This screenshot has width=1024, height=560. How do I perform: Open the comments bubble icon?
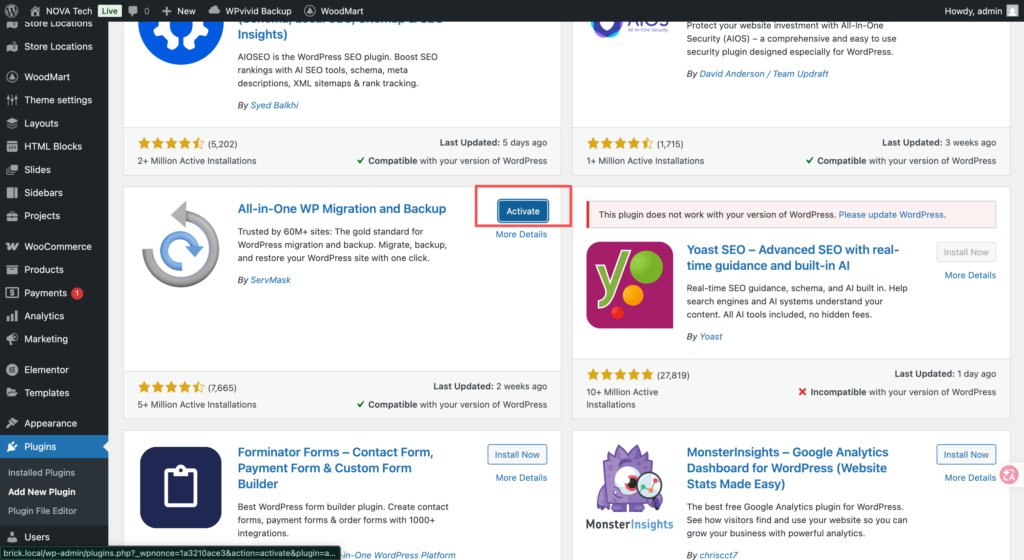click(x=133, y=10)
